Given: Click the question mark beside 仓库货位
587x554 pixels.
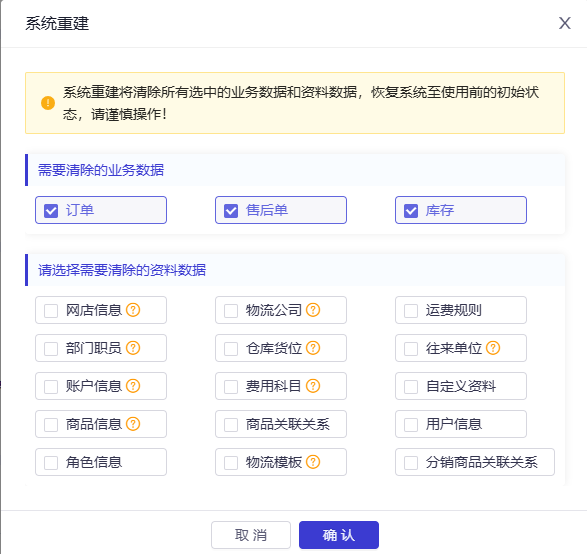Looking at the screenshot, I should click(313, 348).
